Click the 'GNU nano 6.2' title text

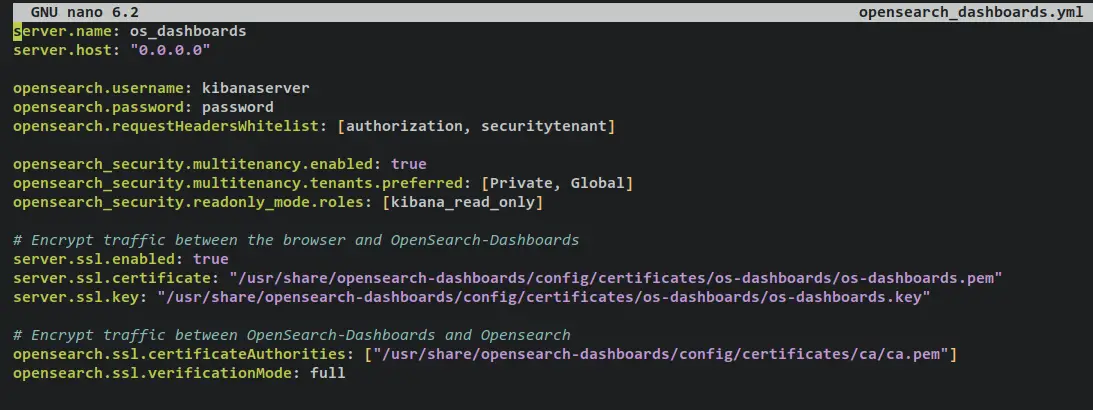click(84, 12)
